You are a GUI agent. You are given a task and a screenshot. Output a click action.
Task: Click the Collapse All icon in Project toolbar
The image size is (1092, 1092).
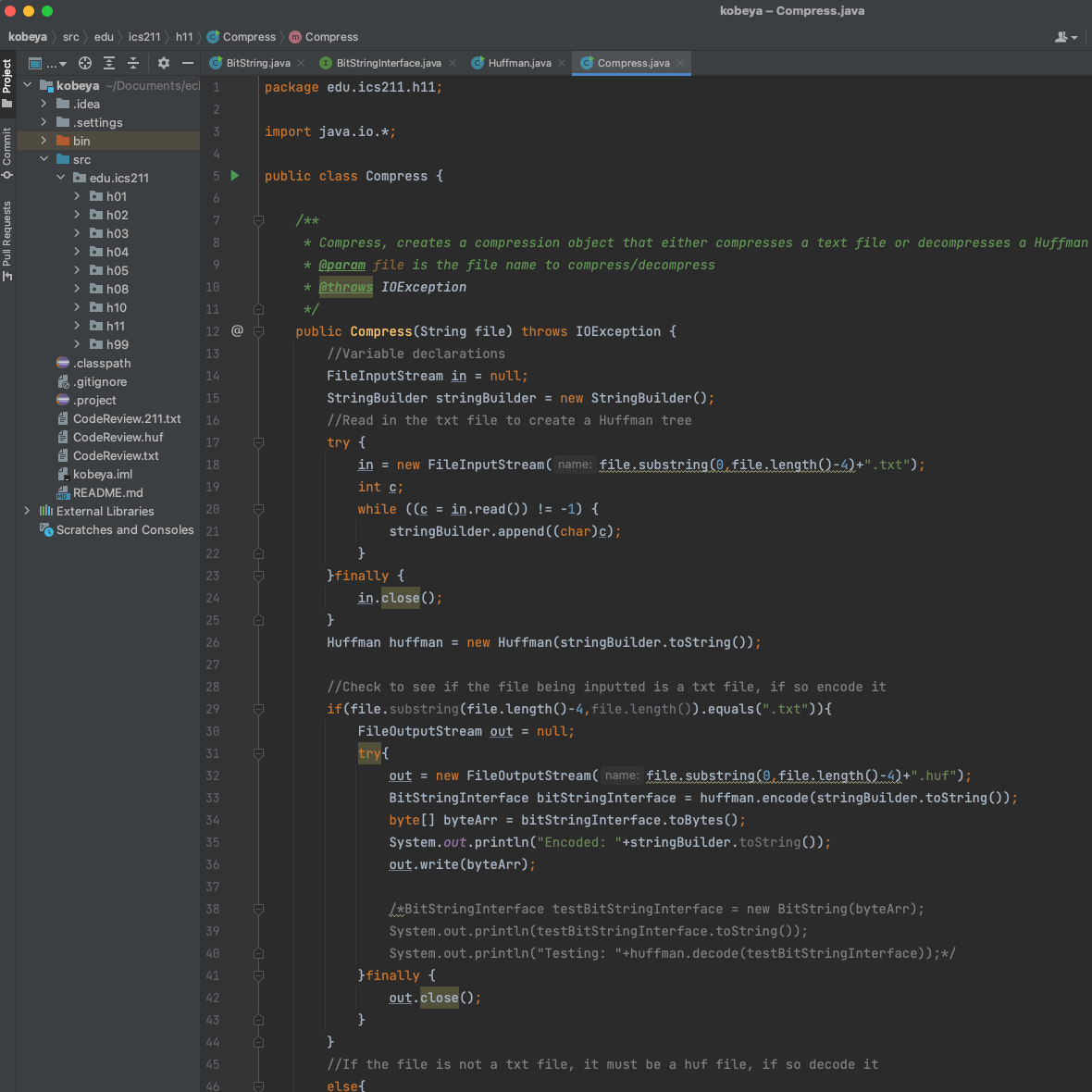coord(133,63)
